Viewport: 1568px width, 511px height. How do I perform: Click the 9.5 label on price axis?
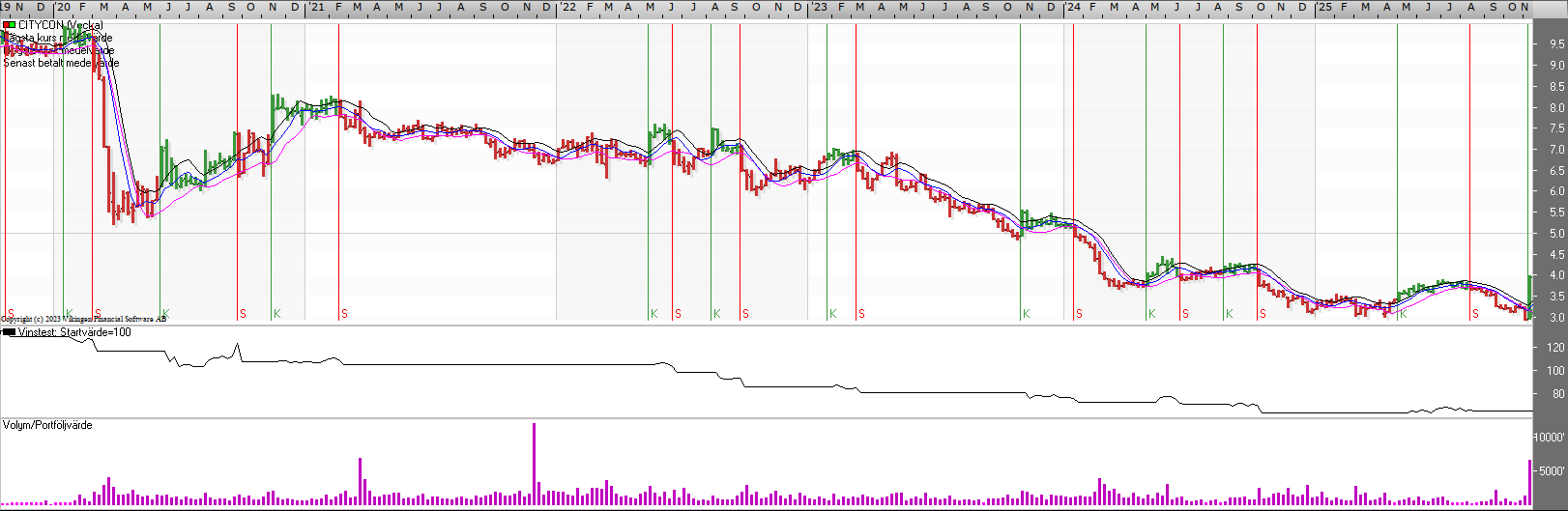pyautogui.click(x=1556, y=44)
